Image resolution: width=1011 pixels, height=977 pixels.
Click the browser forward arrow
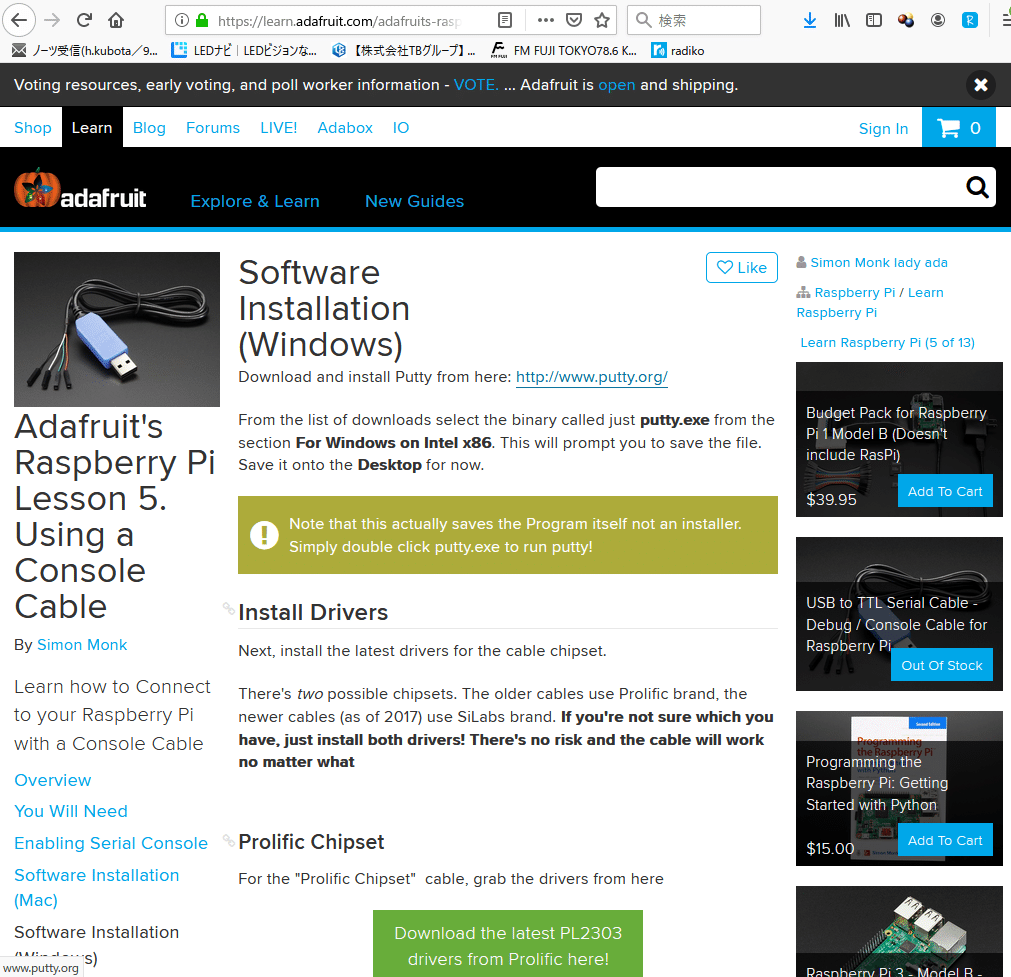(52, 20)
